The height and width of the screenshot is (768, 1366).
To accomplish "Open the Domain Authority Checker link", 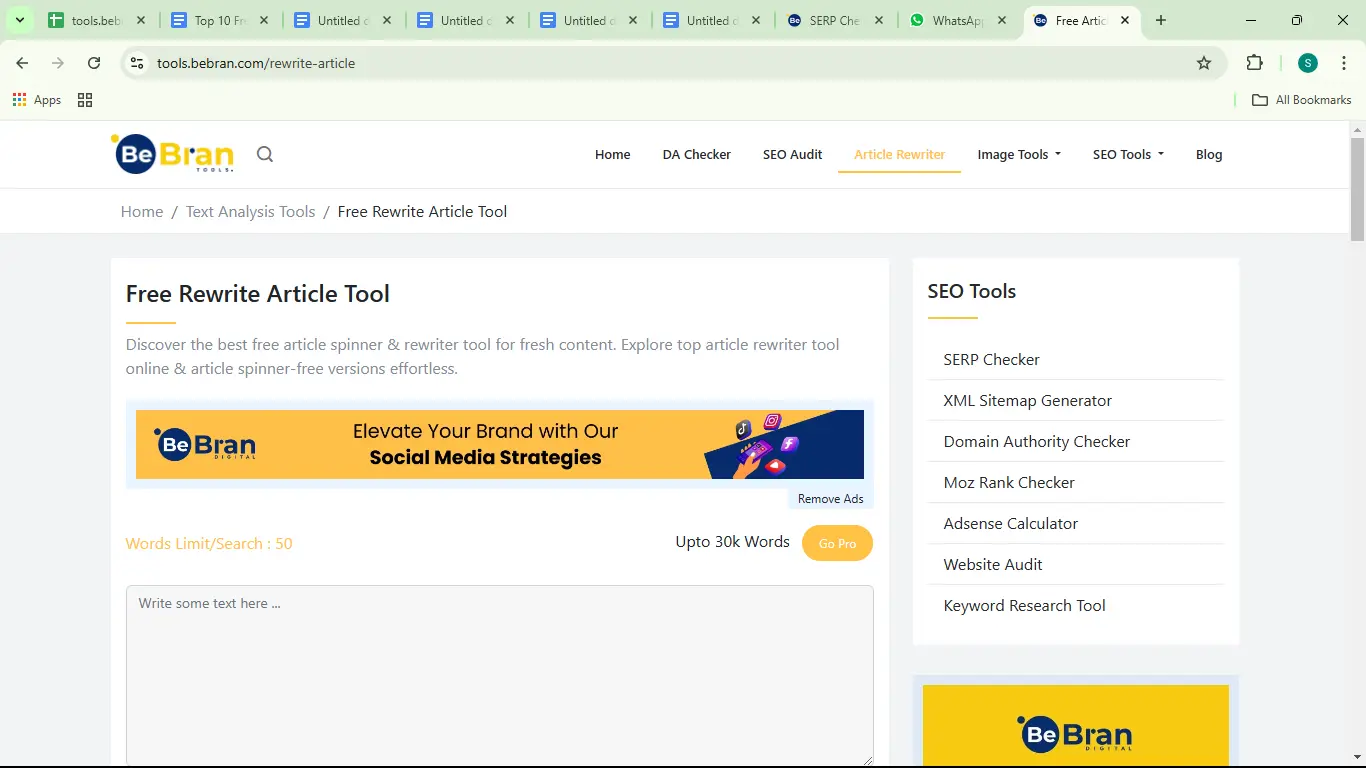I will pos(1036,441).
